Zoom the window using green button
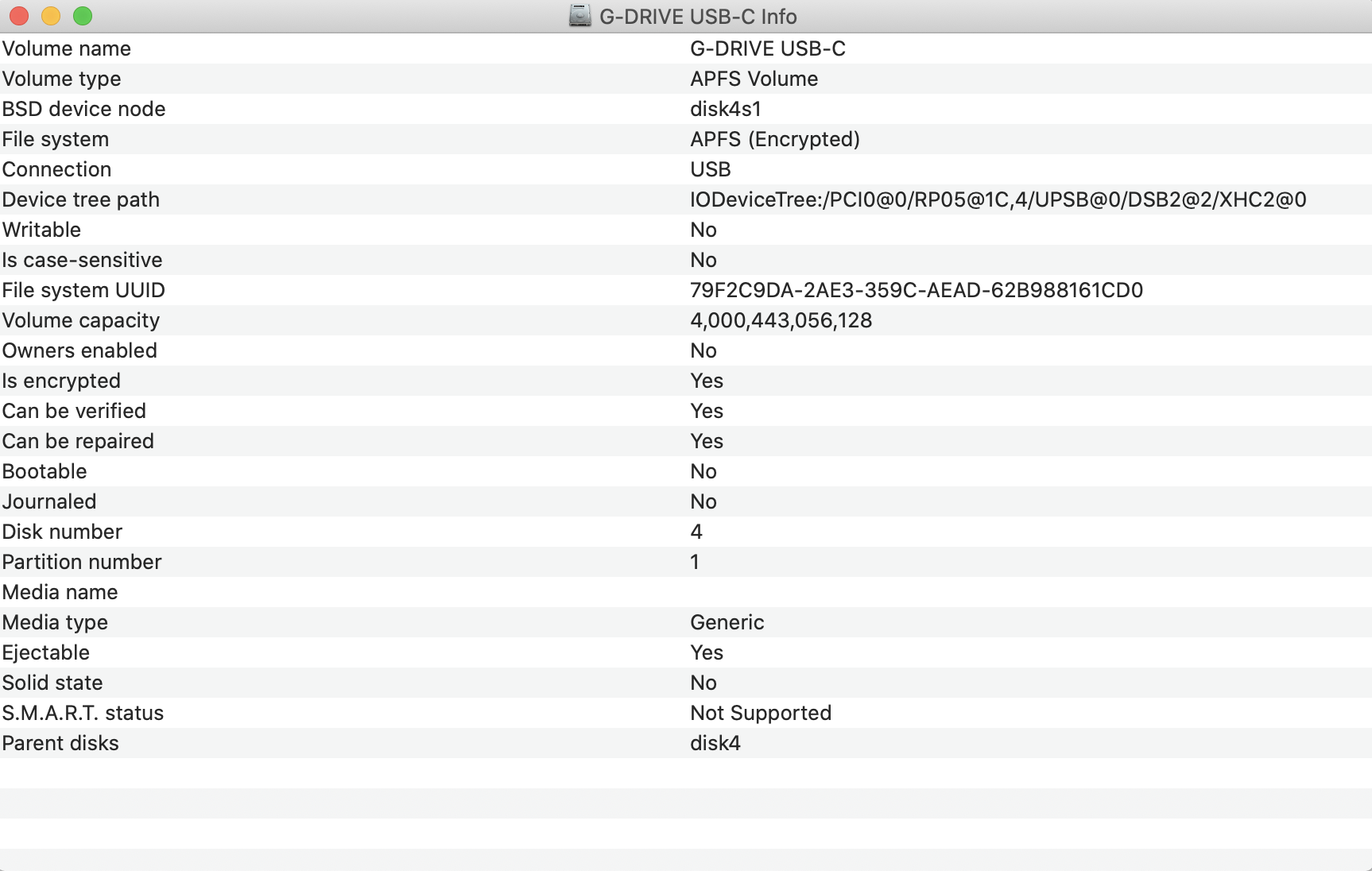Screen dimensions: 1372x871 [83, 16]
